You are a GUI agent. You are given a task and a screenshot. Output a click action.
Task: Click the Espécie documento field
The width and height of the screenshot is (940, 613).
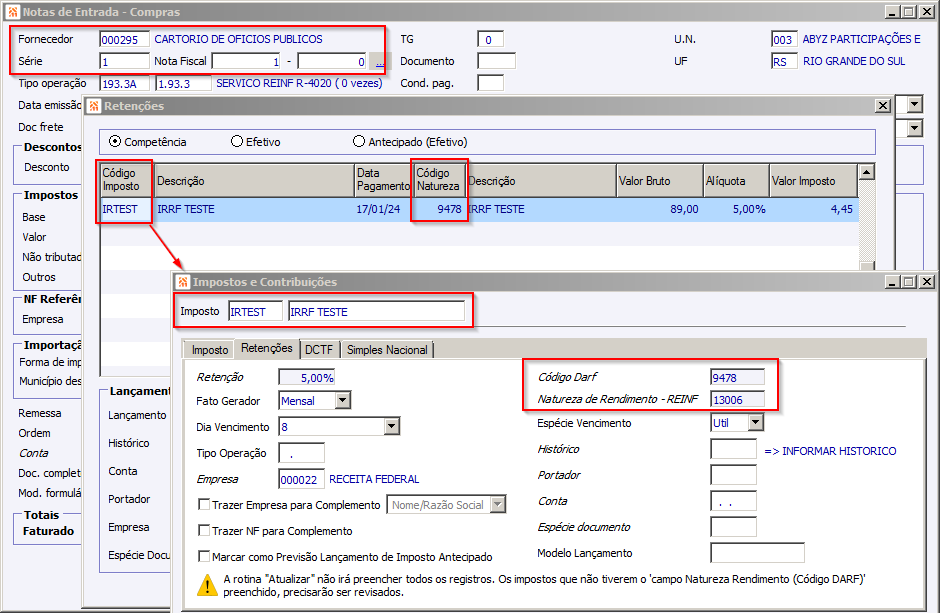click(x=733, y=527)
